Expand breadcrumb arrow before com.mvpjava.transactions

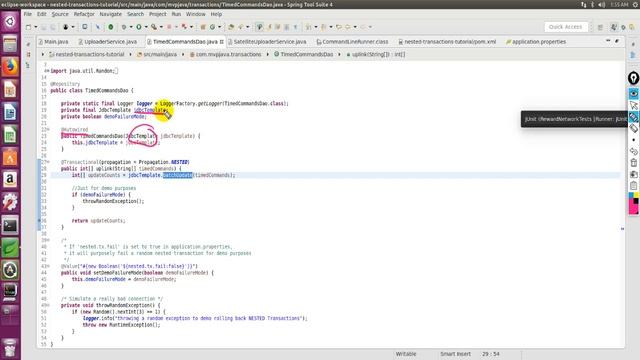point(183,54)
